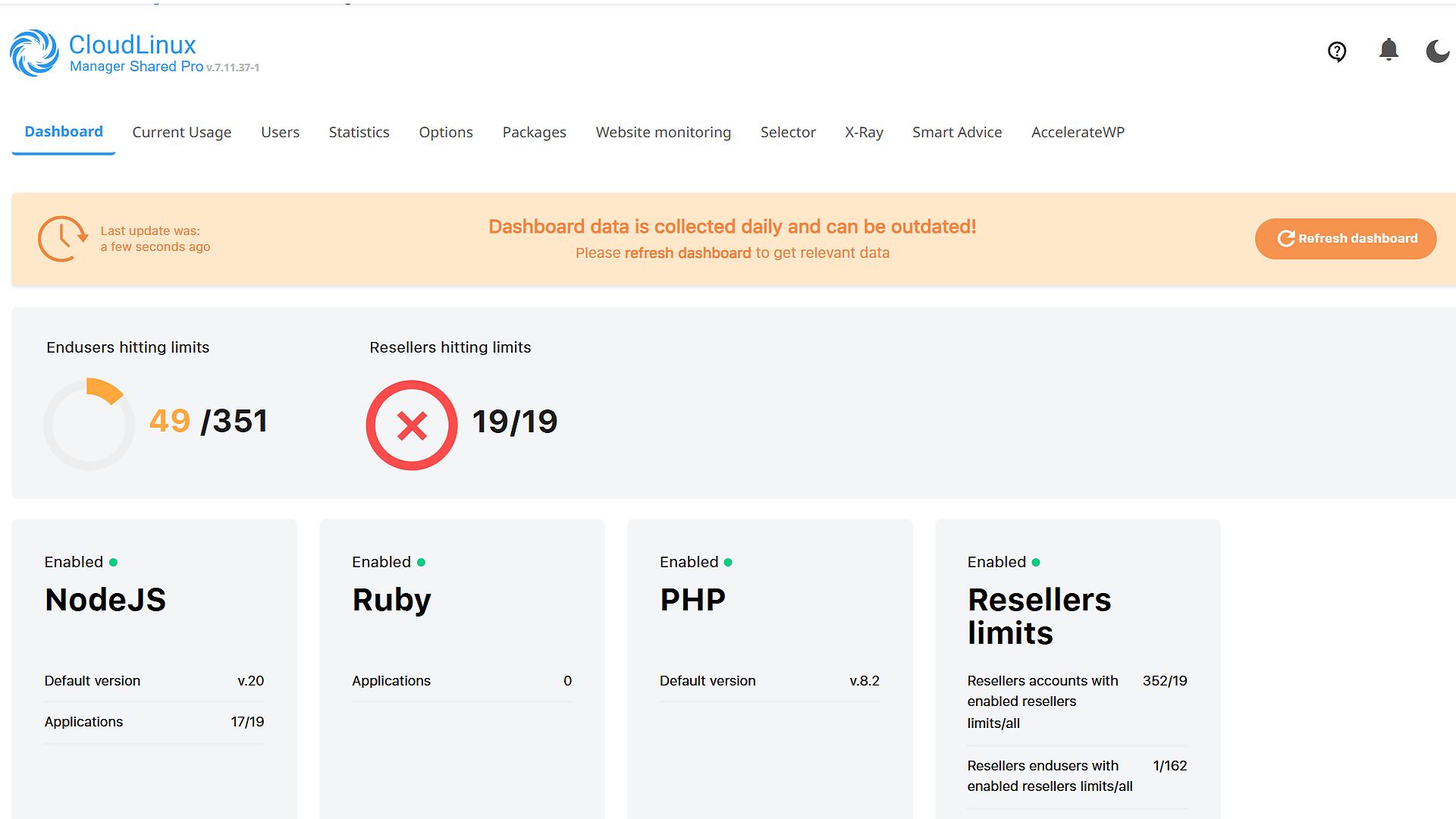The height and width of the screenshot is (819, 1456).
Task: Open the notifications bell icon
Action: tap(1389, 50)
